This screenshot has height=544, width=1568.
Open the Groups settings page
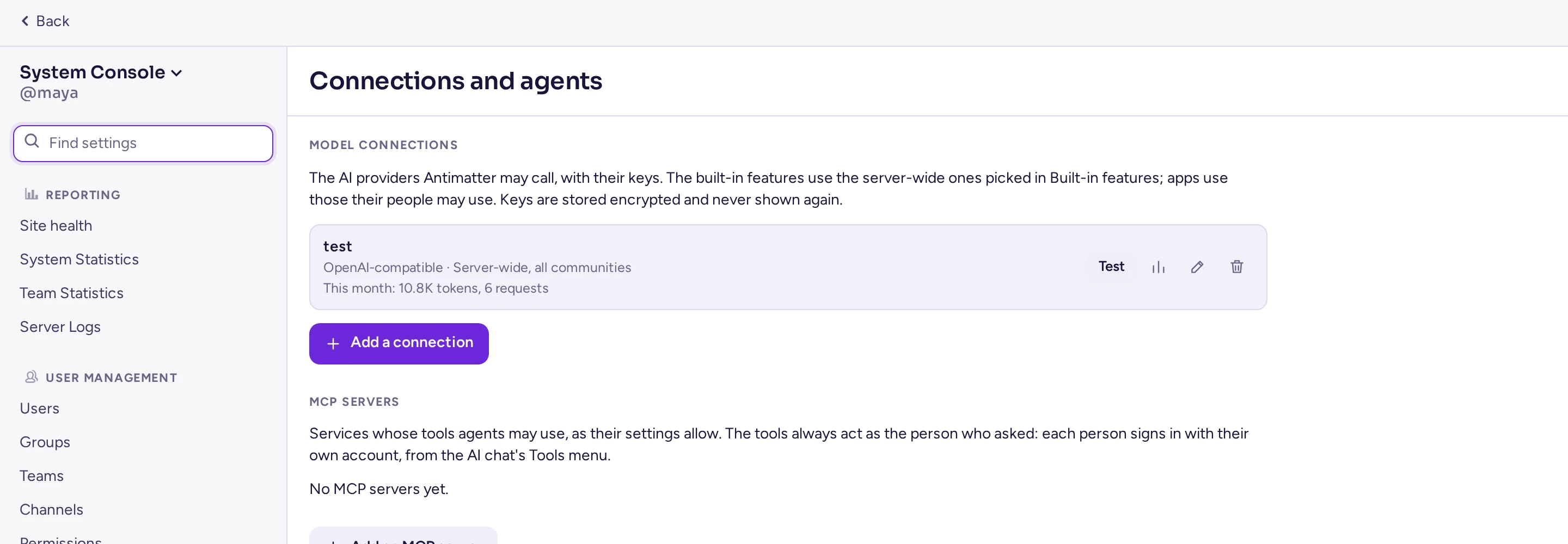45,442
